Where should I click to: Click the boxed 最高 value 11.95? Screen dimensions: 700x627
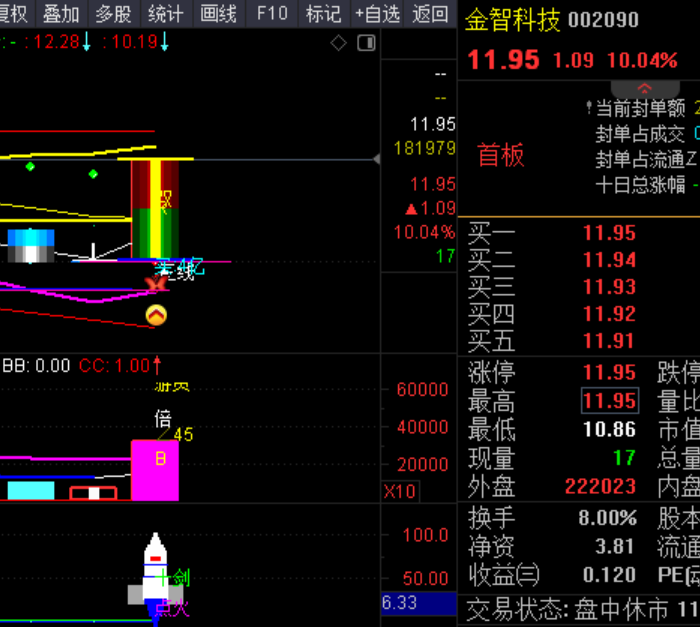[x=610, y=401]
